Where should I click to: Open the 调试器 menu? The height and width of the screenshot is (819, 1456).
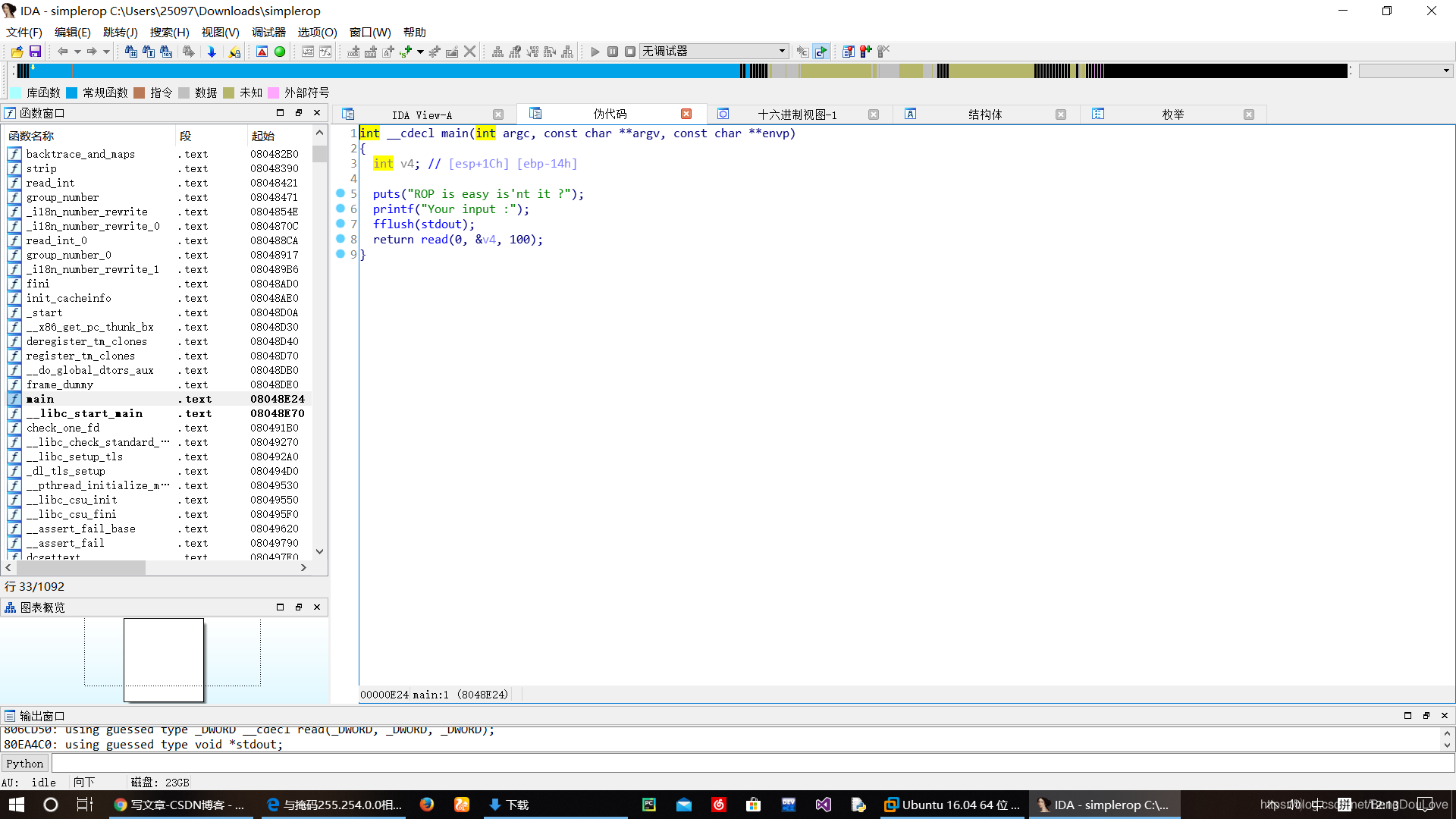click(268, 33)
